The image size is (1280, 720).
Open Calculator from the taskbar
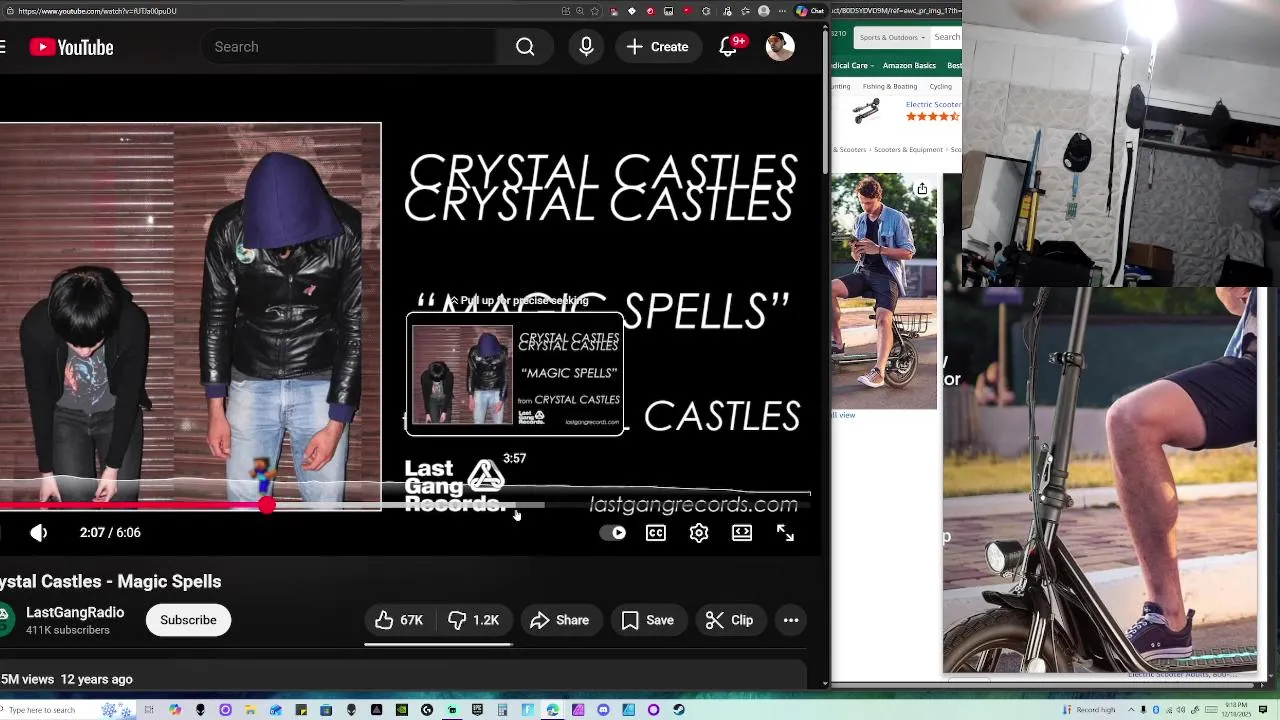click(x=502, y=710)
